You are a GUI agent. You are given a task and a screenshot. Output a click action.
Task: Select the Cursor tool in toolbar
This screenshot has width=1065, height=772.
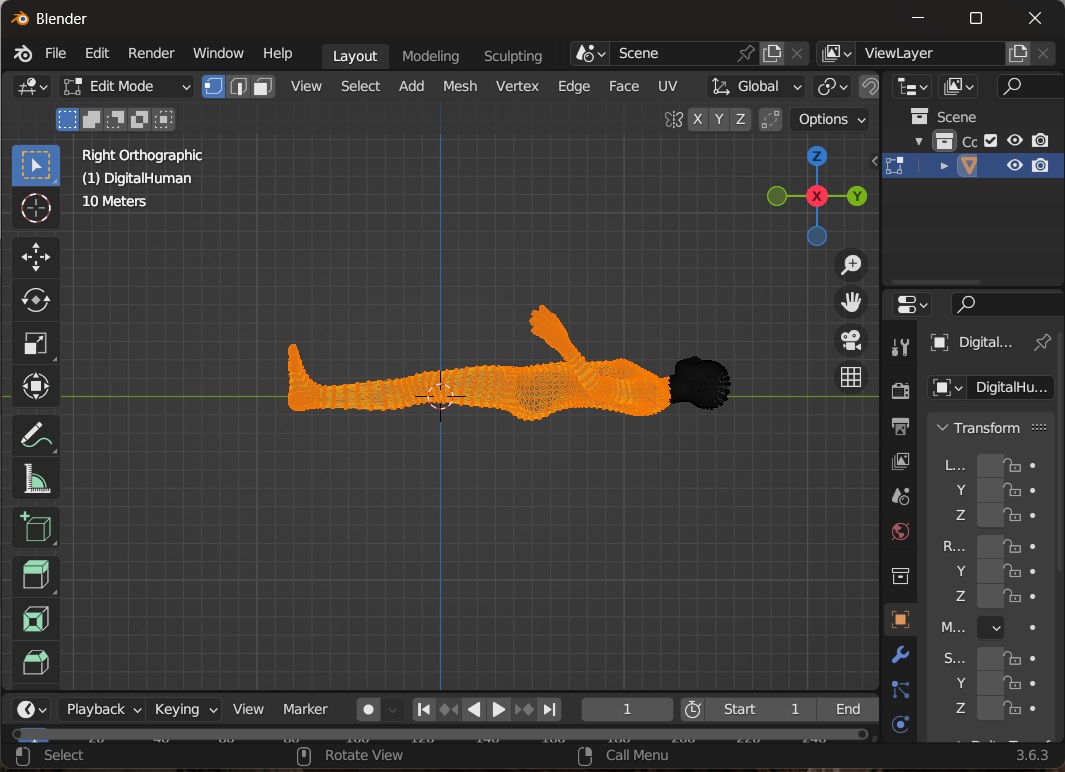tap(36, 208)
